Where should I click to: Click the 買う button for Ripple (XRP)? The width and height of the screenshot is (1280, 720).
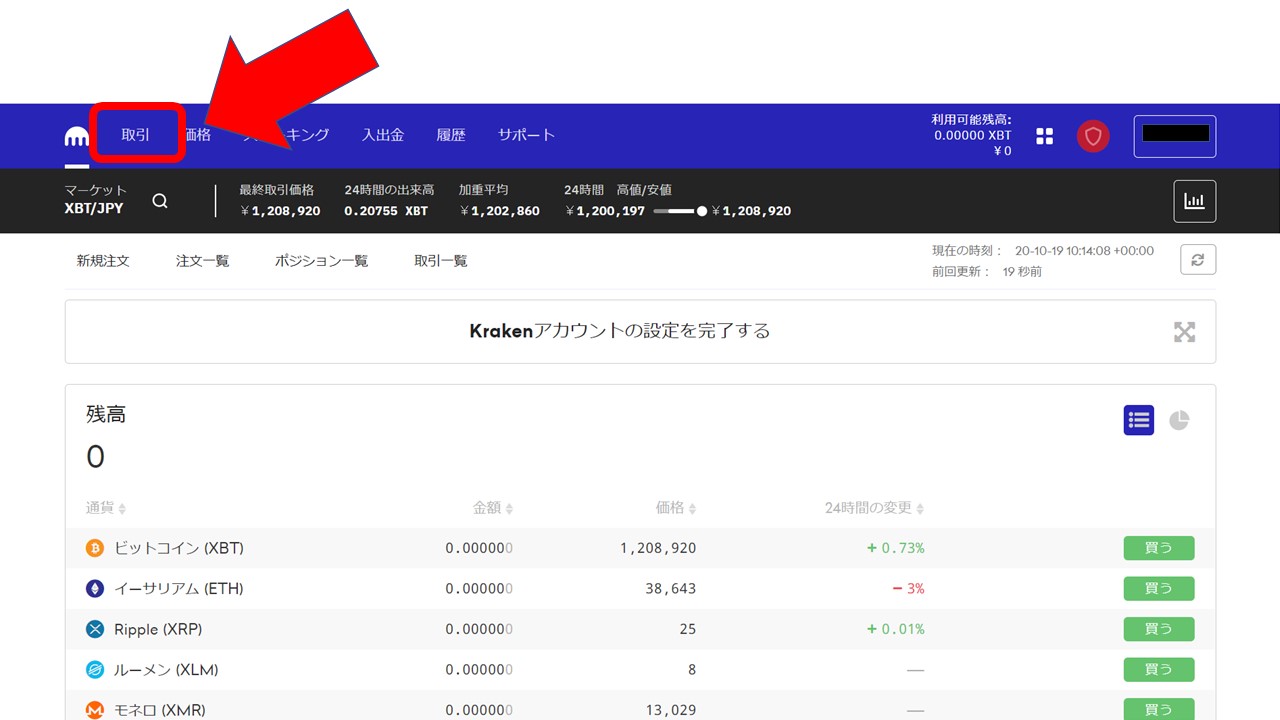(x=1158, y=629)
